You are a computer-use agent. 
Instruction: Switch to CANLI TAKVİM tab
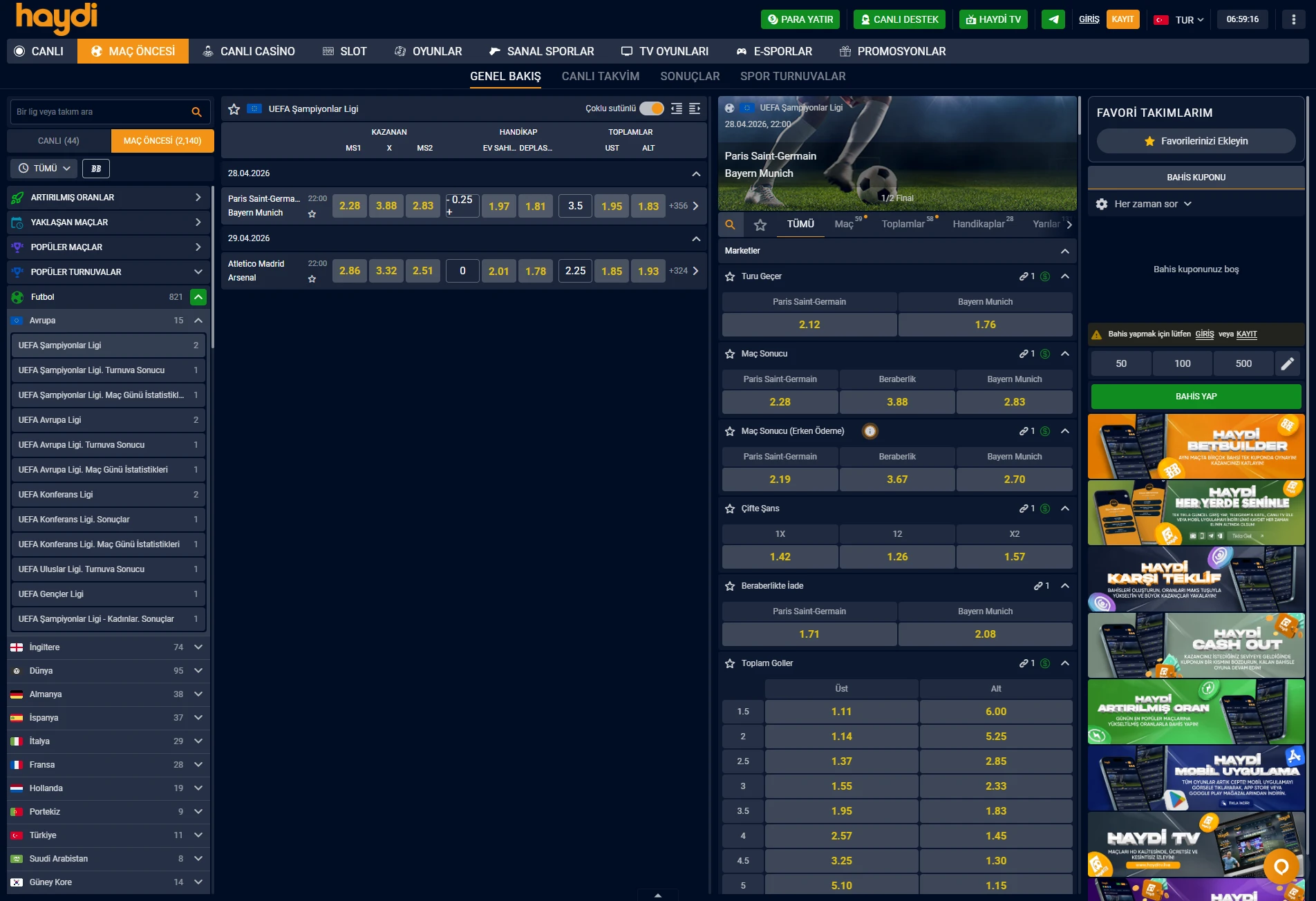(601, 77)
